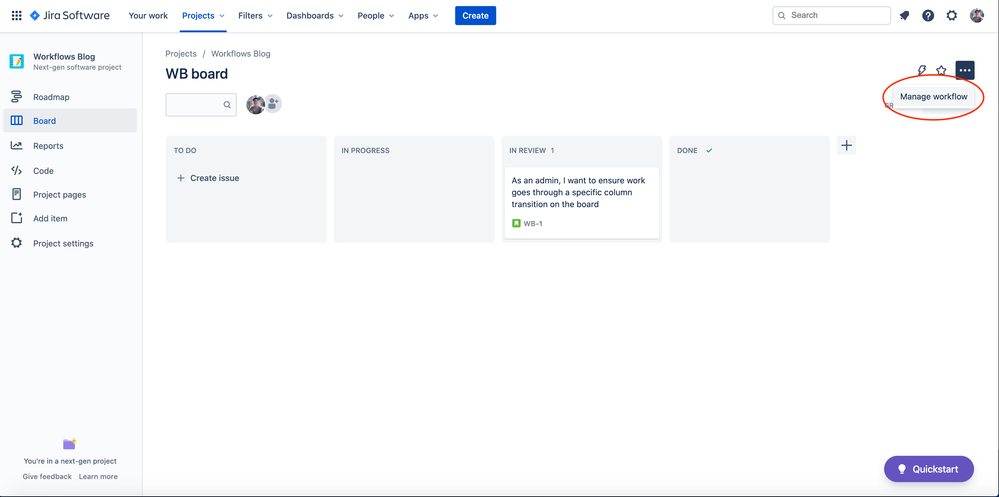
Task: Star the WB board
Action: [941, 70]
